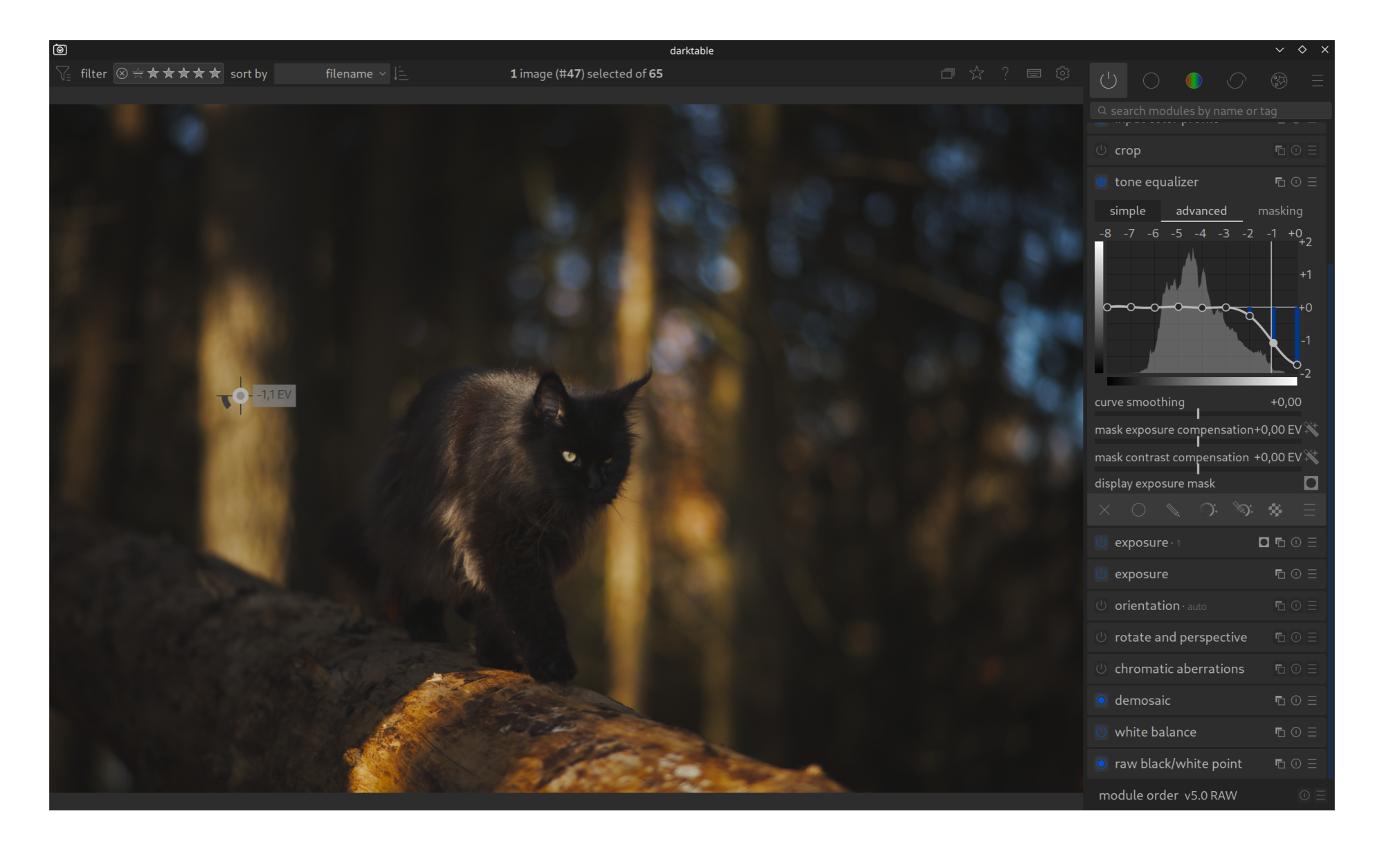1384x868 pixels.
Task: Adjust the curve smoothing slider
Action: 1198,414
